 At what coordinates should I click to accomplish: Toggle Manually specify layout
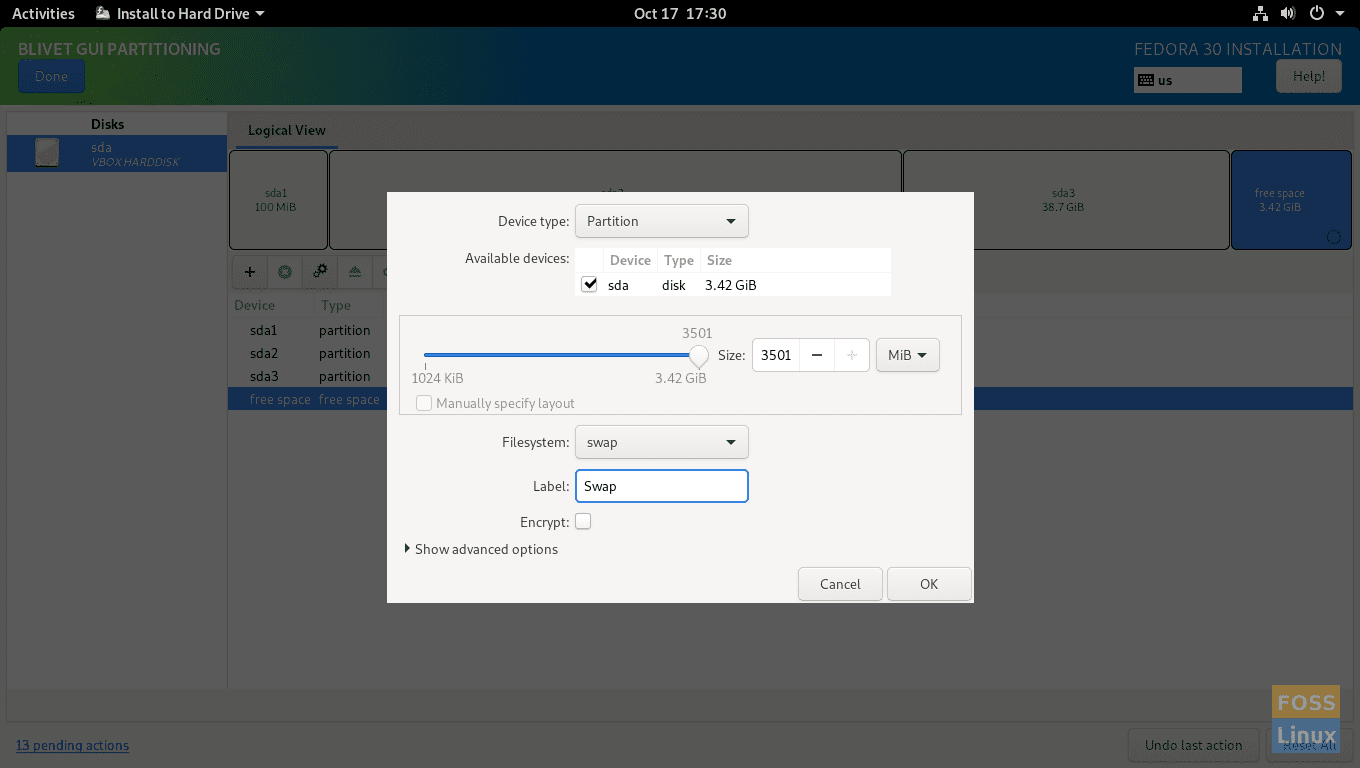424,403
